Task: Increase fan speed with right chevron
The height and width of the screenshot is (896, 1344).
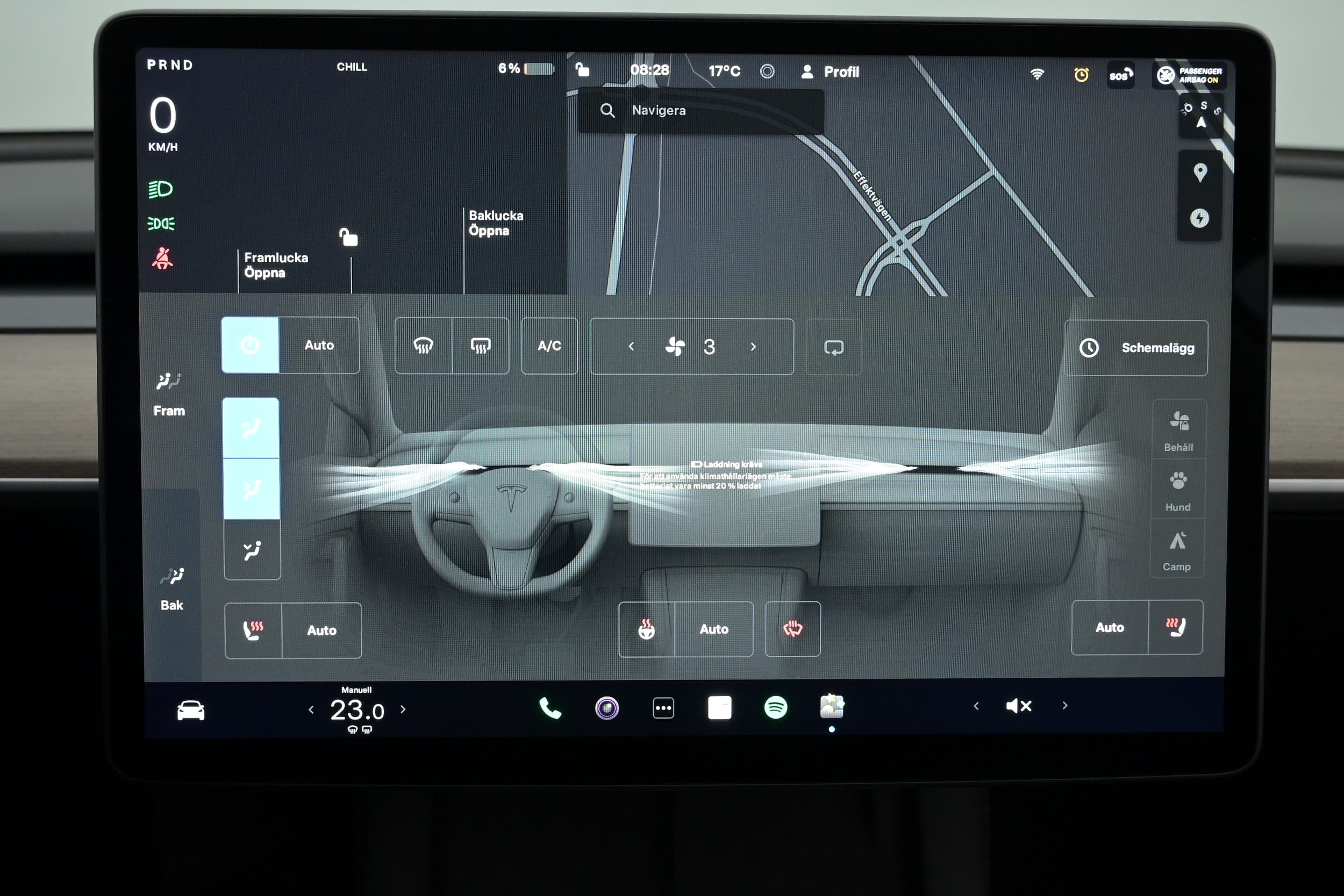Action: coord(753,347)
